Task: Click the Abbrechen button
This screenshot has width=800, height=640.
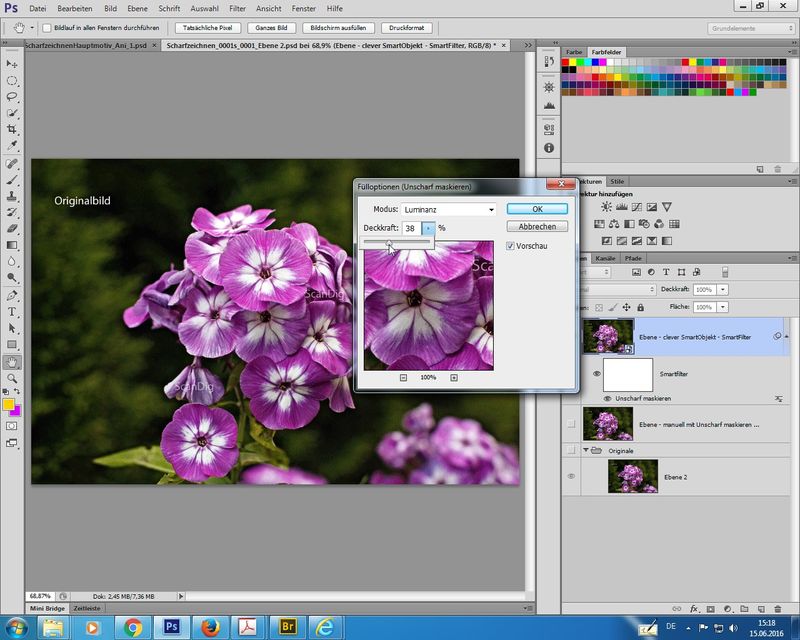Action: tap(537, 227)
